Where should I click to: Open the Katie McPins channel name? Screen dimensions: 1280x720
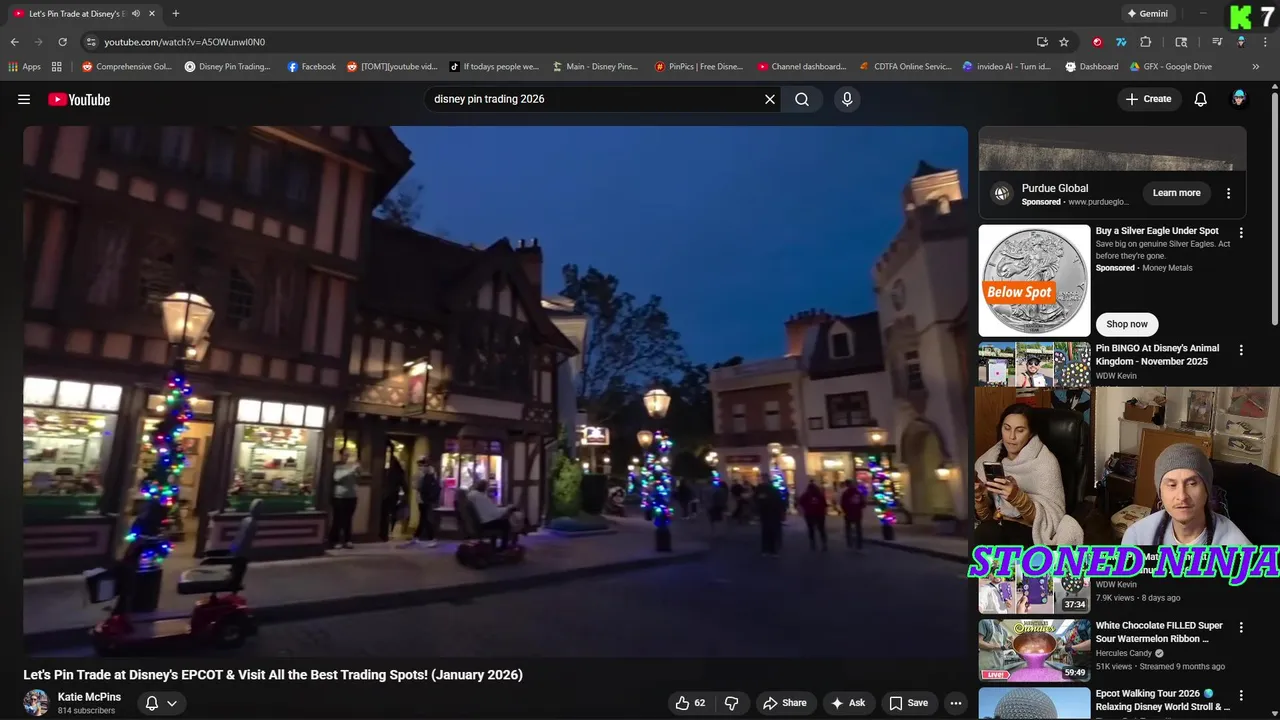tap(89, 697)
